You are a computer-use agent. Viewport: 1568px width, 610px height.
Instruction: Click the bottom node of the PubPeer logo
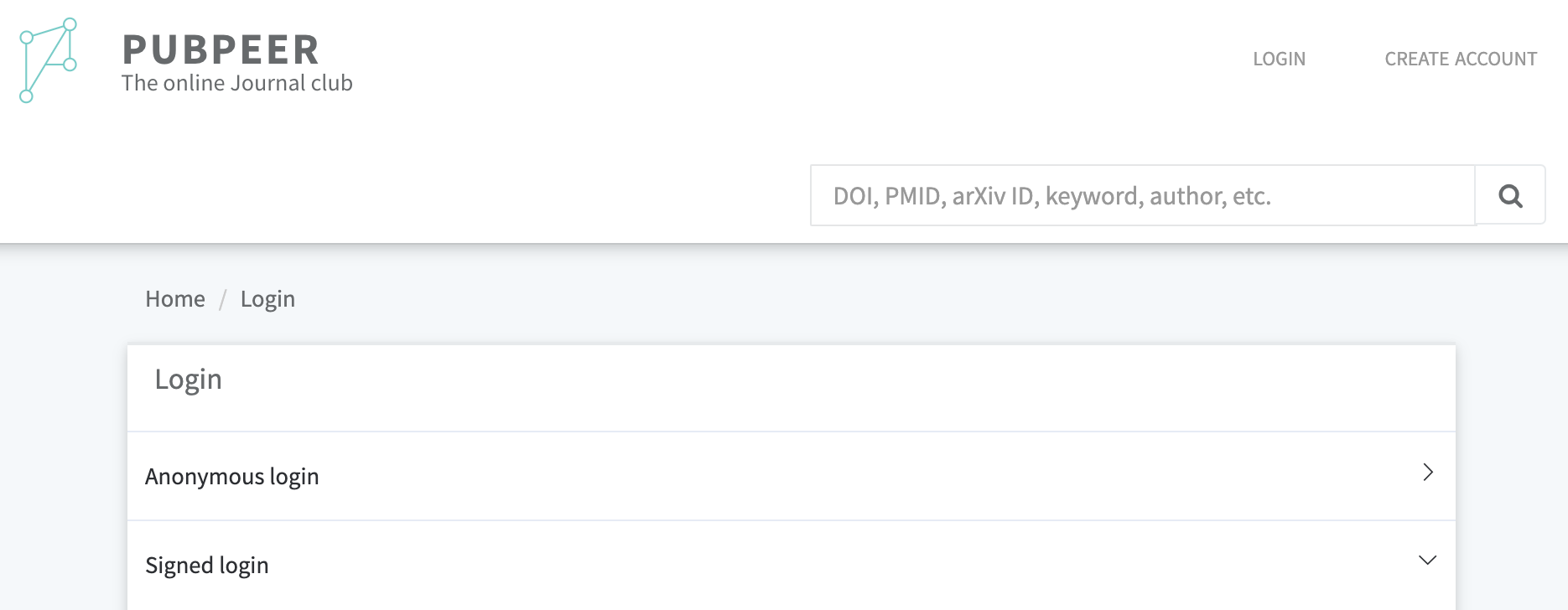26,96
